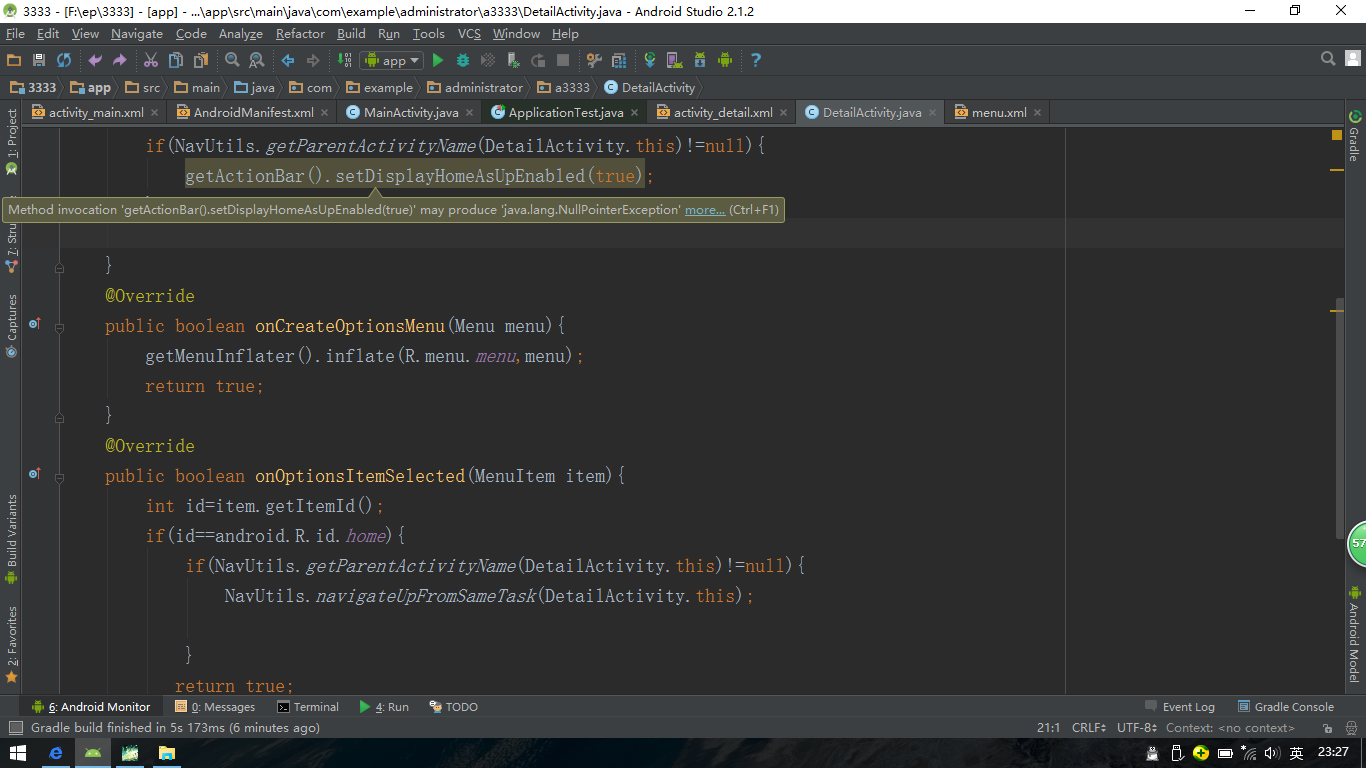Viewport: 1366px width, 768px height.
Task: Click the wrench settings toolbar icon
Action: pos(594,60)
